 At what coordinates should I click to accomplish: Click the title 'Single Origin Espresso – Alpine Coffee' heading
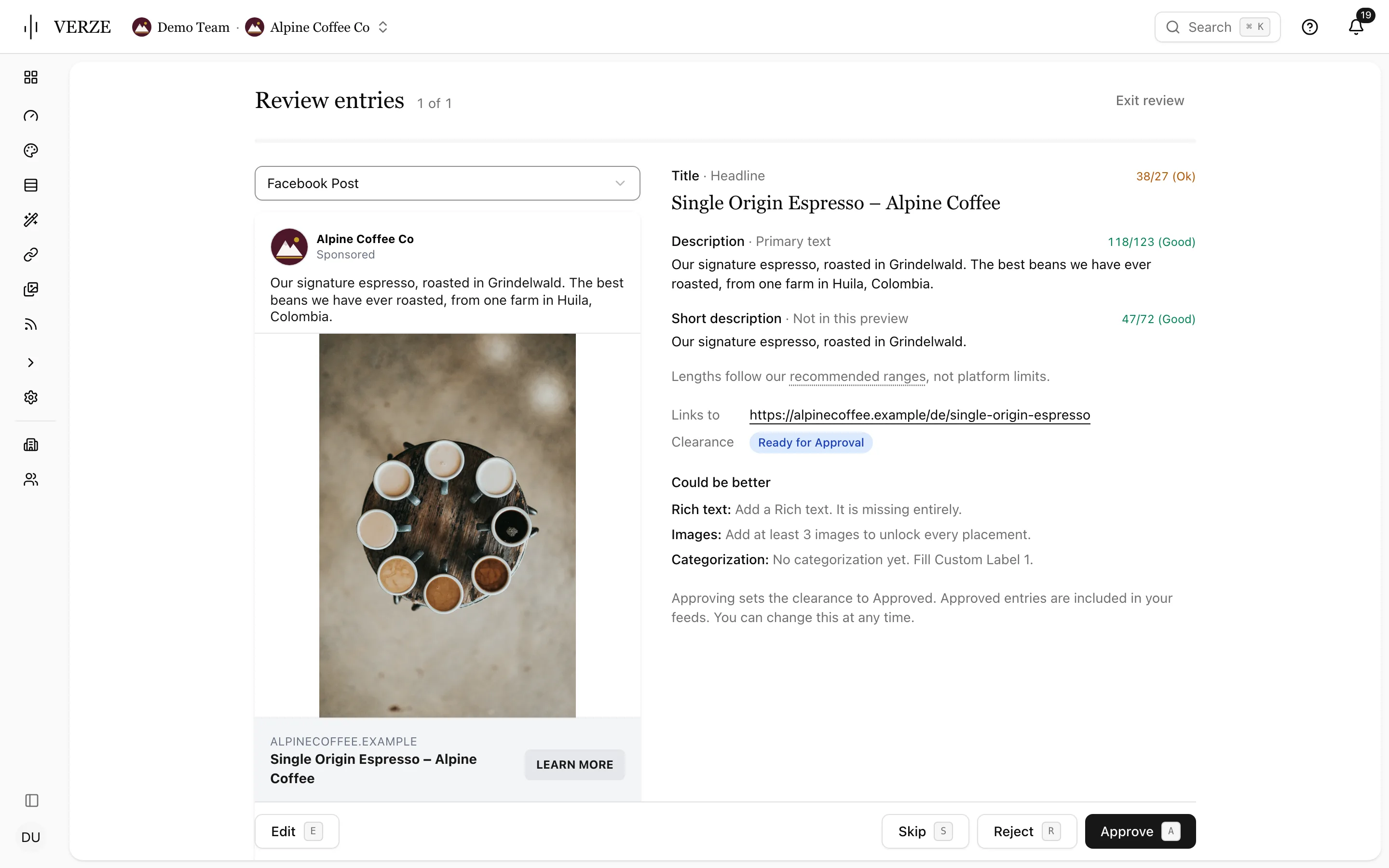point(836,203)
